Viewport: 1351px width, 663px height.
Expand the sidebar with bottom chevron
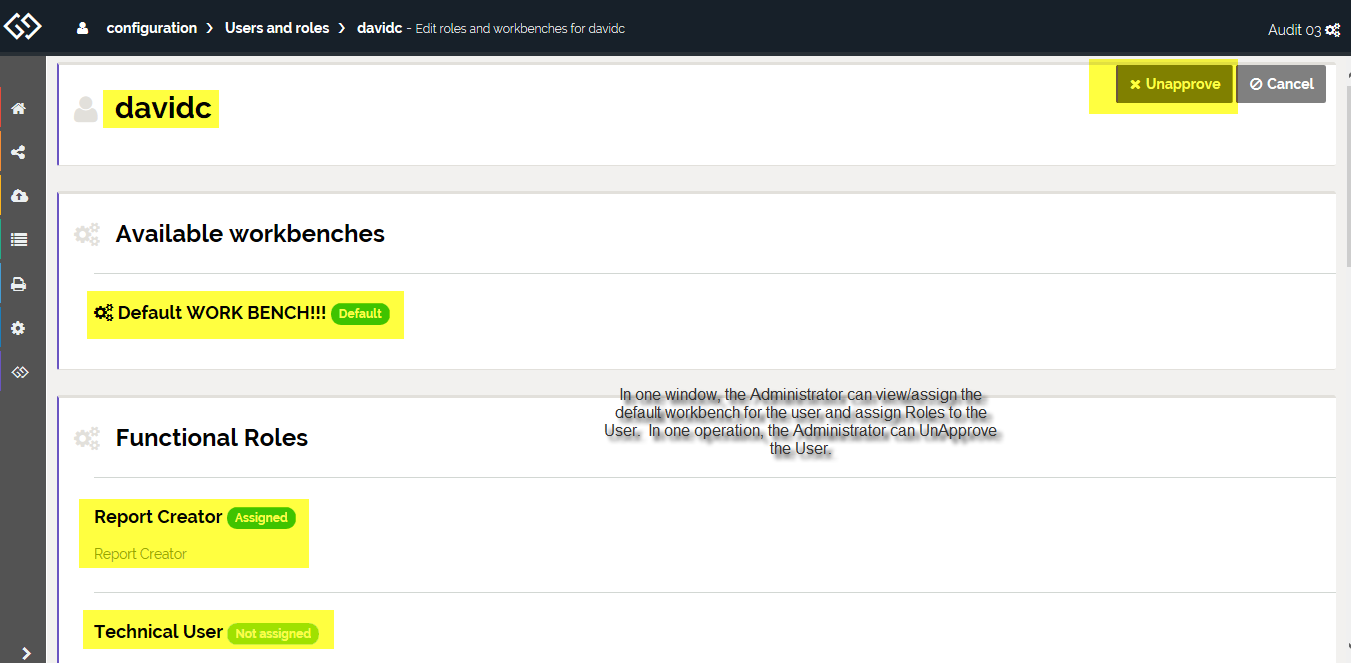pyautogui.click(x=26, y=653)
